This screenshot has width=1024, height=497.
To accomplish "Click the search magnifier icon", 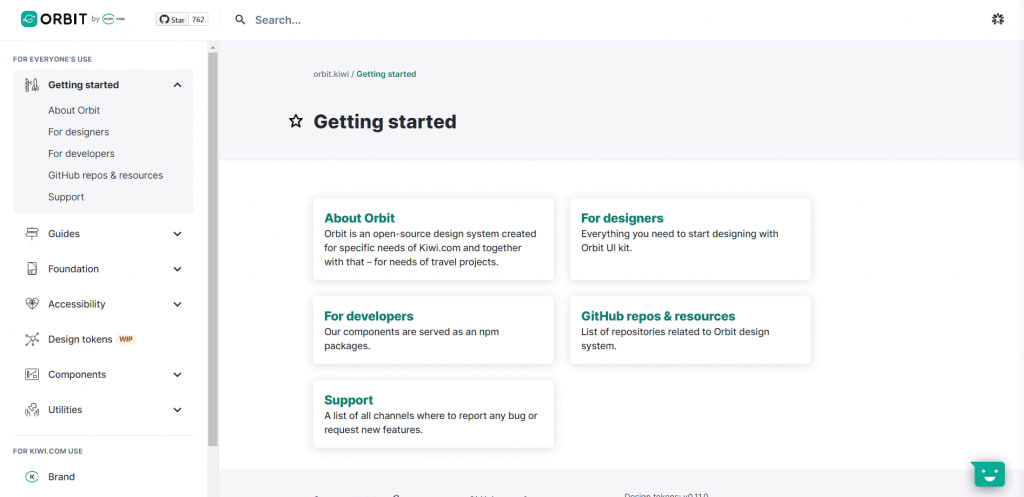I will (240, 20).
